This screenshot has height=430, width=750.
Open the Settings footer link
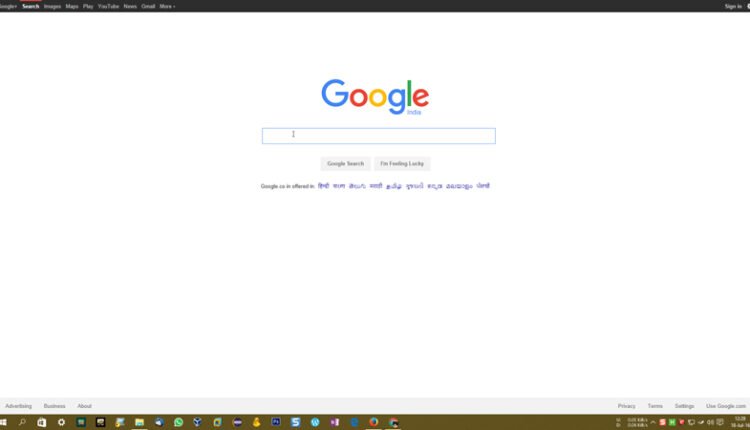tap(684, 406)
